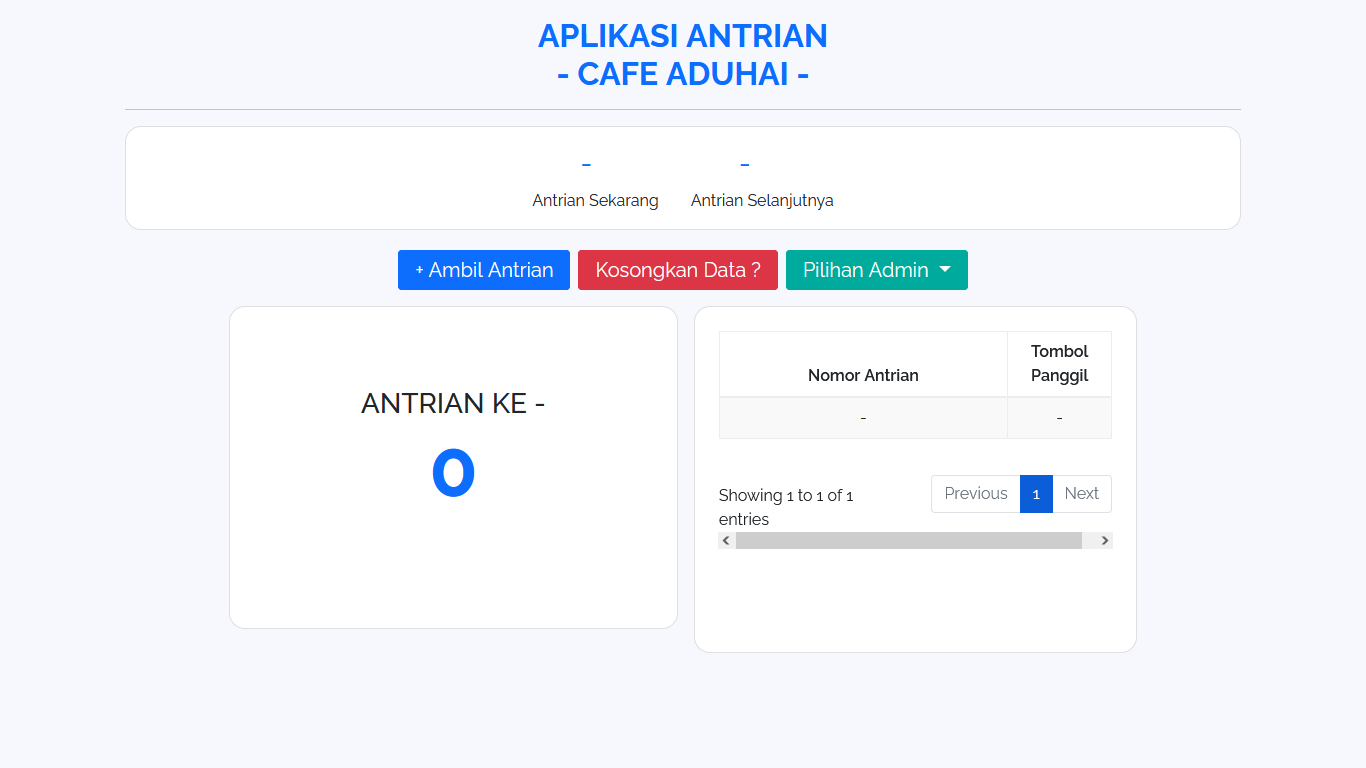Click the Tombol Panggil column header
The width and height of the screenshot is (1366, 768).
[1059, 364]
